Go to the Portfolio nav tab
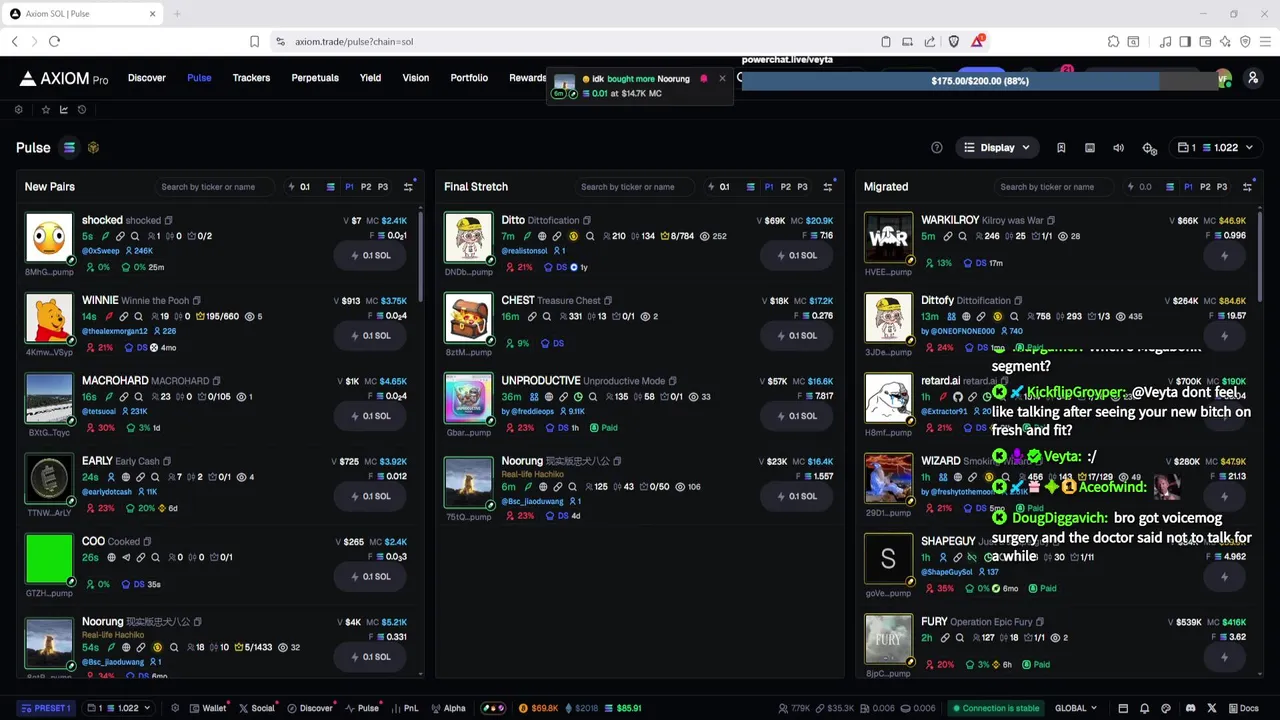This screenshot has width=1280, height=720. [469, 78]
